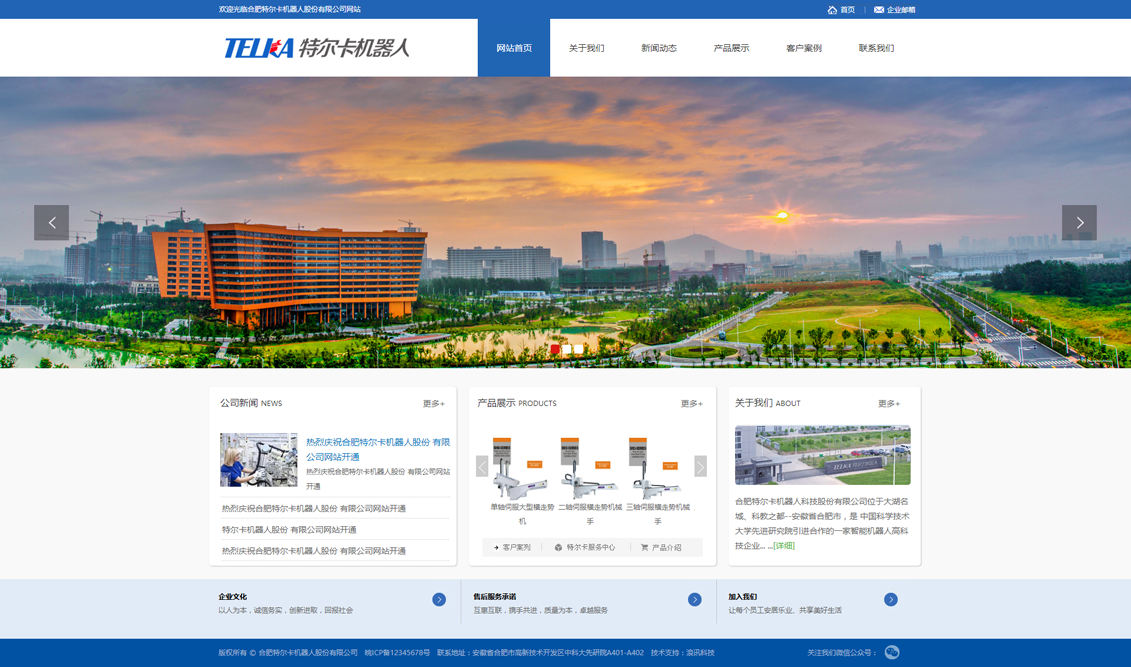Click the TELKA 特尔卡机器人 logo
This screenshot has height=667, width=1131.
click(x=316, y=48)
